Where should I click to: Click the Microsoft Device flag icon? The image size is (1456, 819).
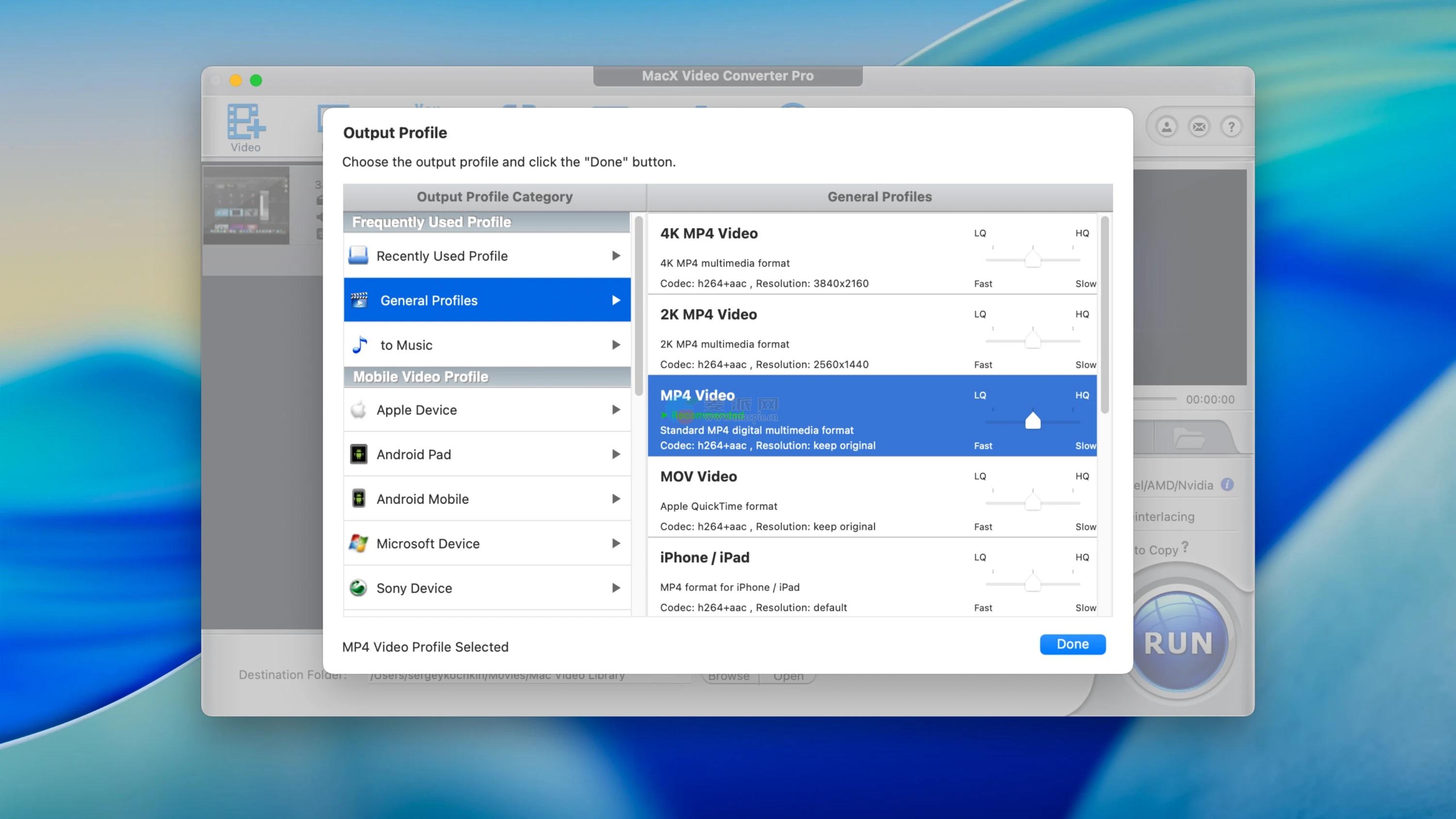pos(358,543)
